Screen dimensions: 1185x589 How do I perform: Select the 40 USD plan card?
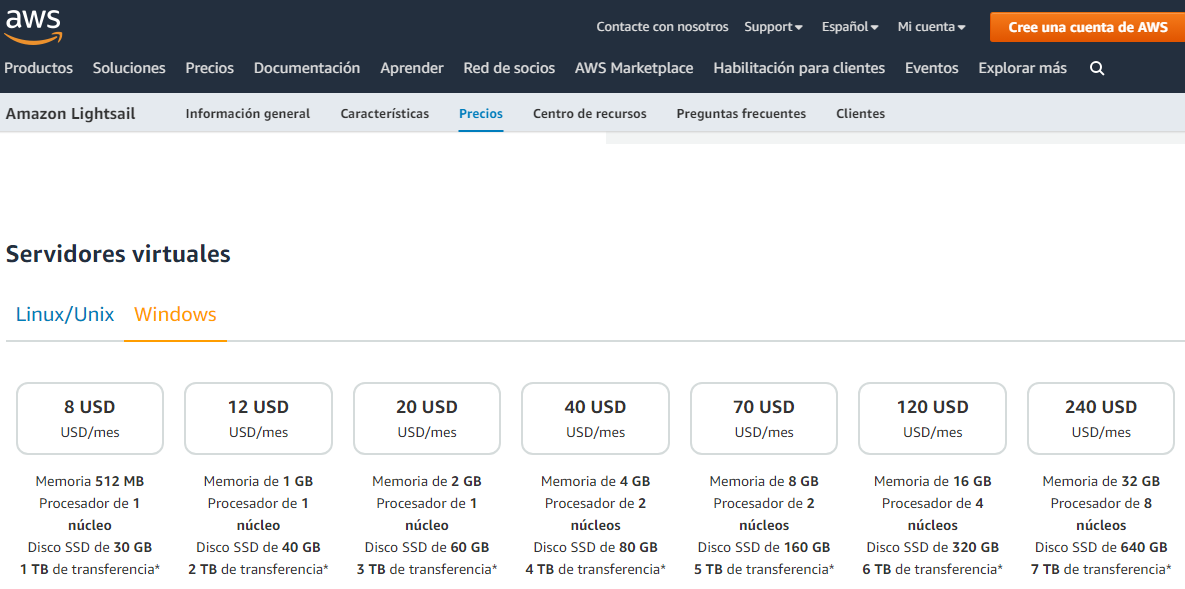(596, 418)
